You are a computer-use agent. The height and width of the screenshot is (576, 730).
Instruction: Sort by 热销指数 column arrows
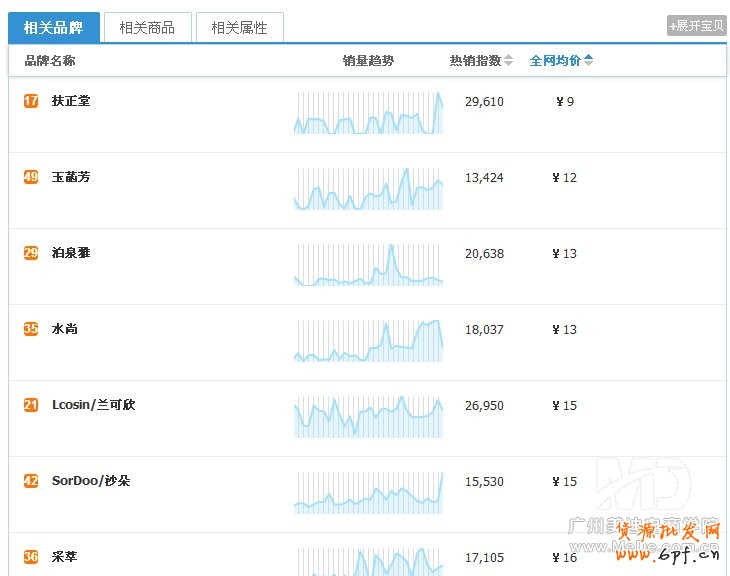[508, 60]
